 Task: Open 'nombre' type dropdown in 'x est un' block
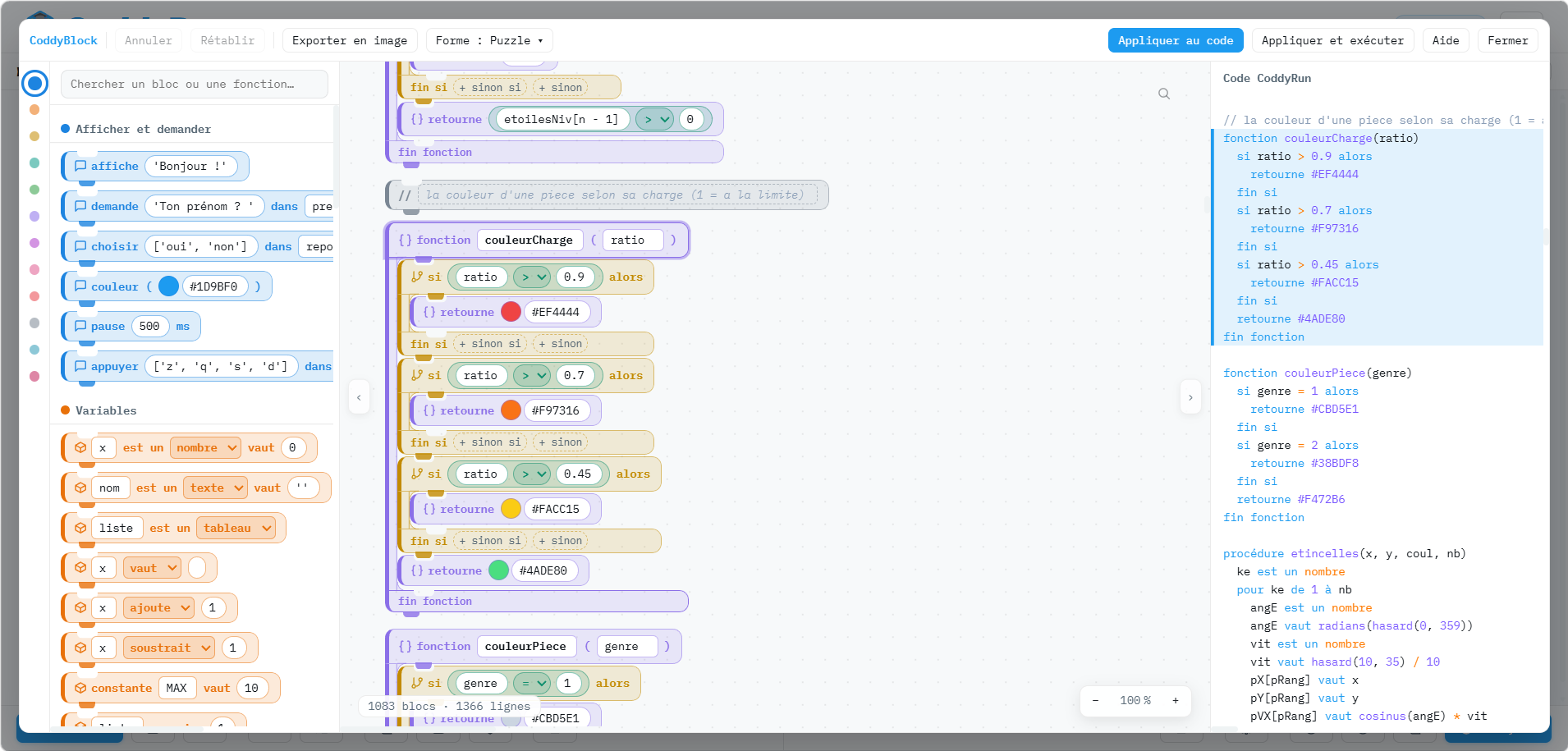pyautogui.click(x=205, y=447)
